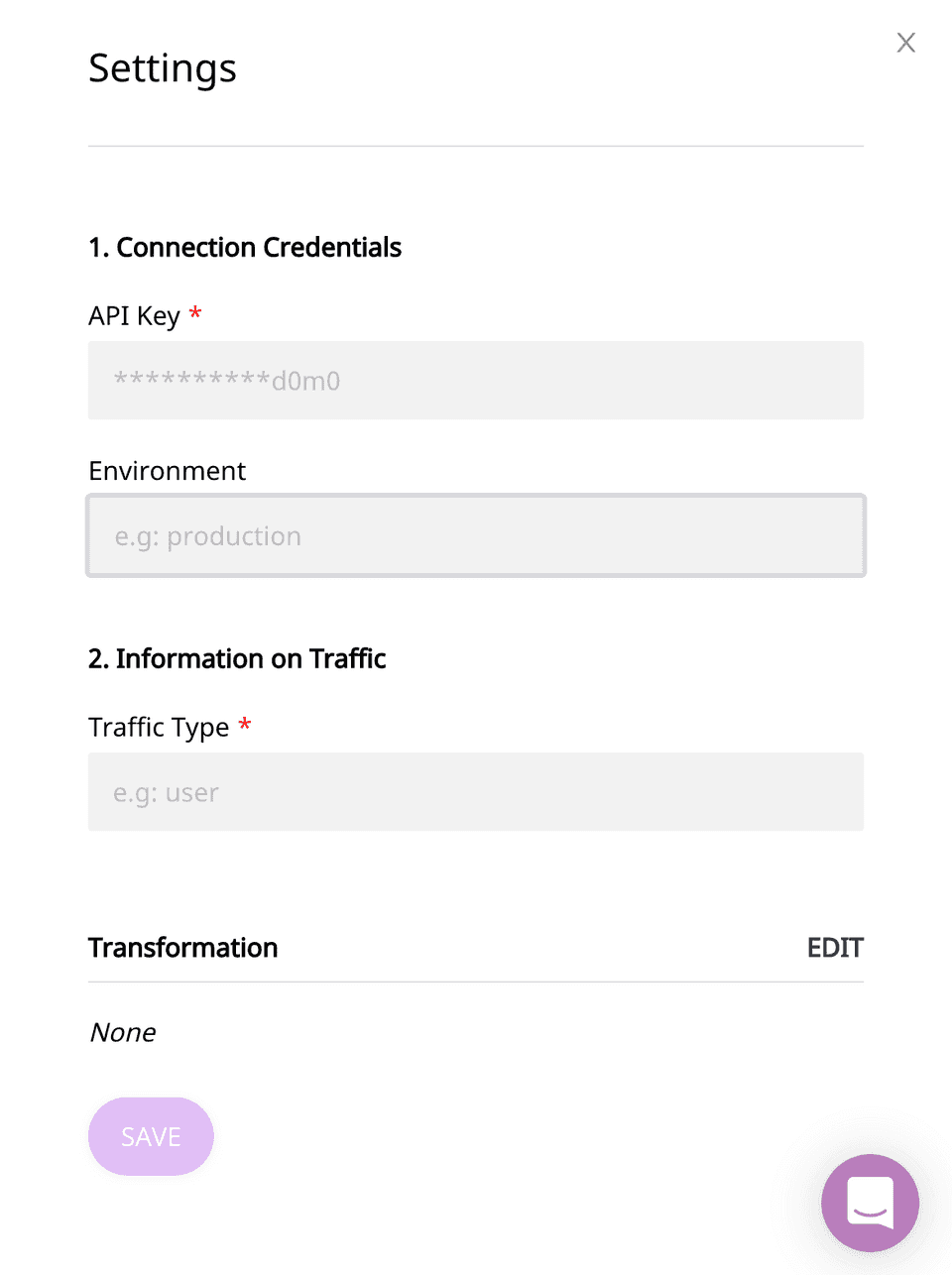The image size is (952, 1275).
Task: Close the Settings panel with the X
Action: pyautogui.click(x=905, y=43)
